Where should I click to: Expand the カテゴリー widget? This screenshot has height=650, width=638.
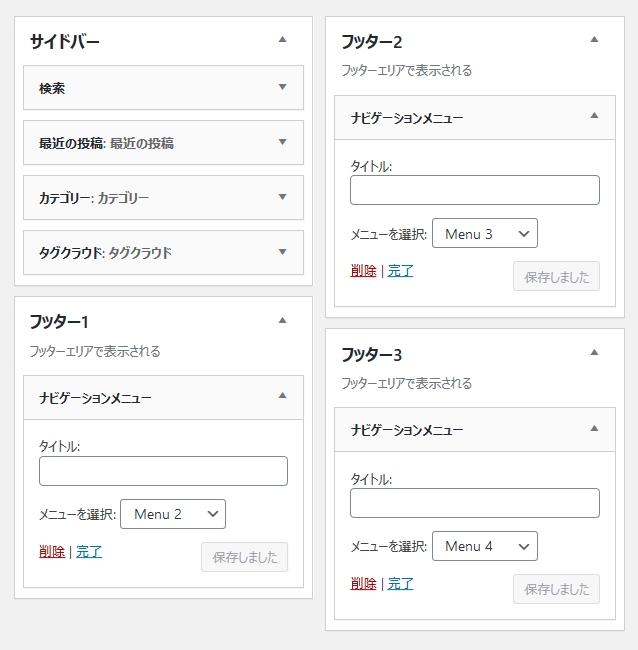click(282, 197)
